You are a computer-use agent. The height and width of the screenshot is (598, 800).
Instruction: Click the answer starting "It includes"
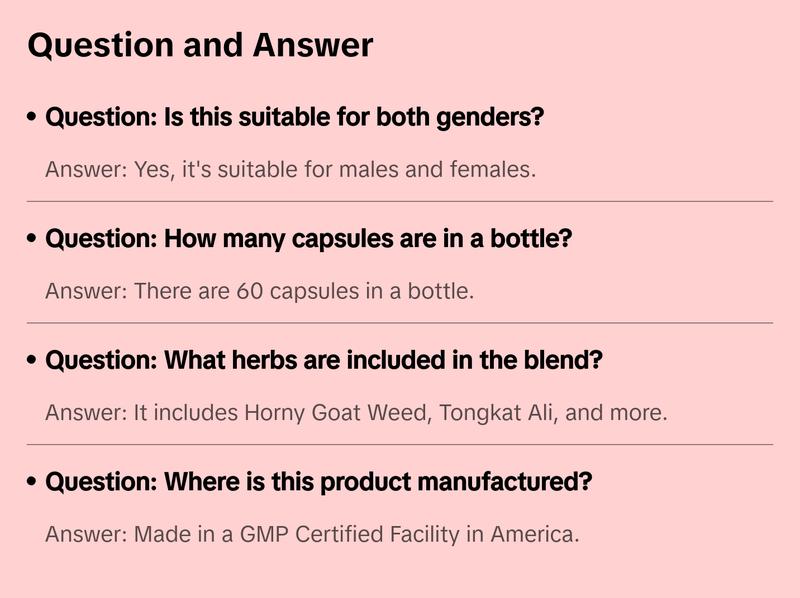(356, 413)
